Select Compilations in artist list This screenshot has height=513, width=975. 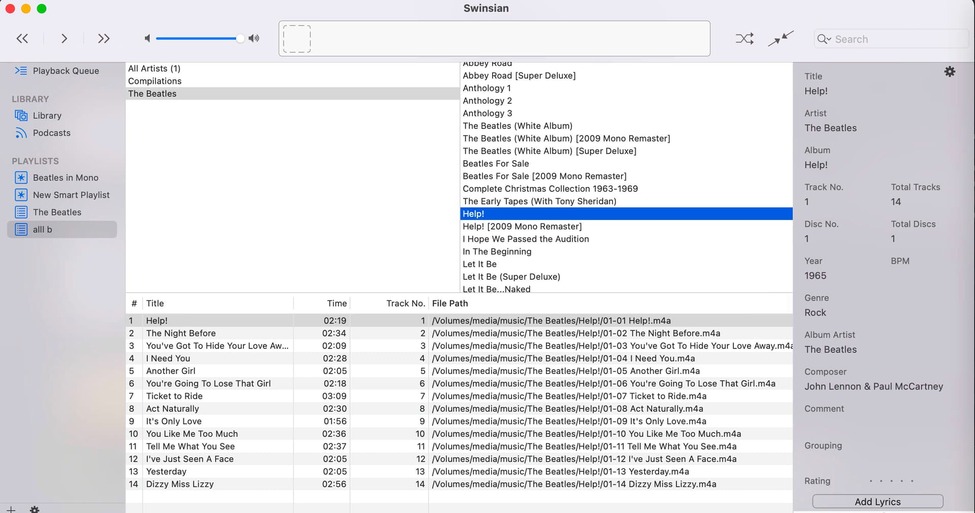[292, 81]
